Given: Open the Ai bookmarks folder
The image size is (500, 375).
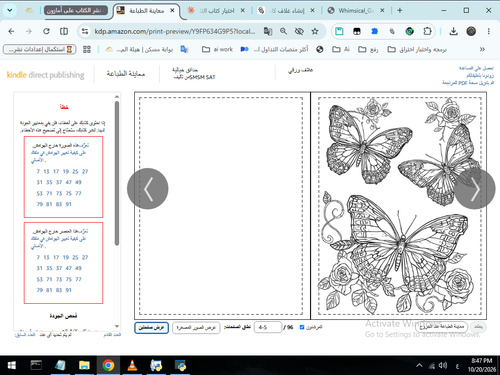Looking at the screenshot, I should click(341, 49).
